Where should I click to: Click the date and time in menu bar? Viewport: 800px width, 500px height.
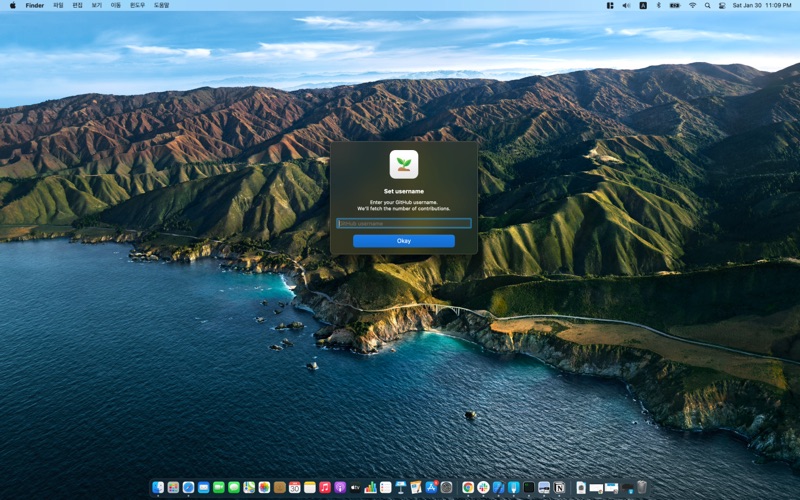coord(761,5)
